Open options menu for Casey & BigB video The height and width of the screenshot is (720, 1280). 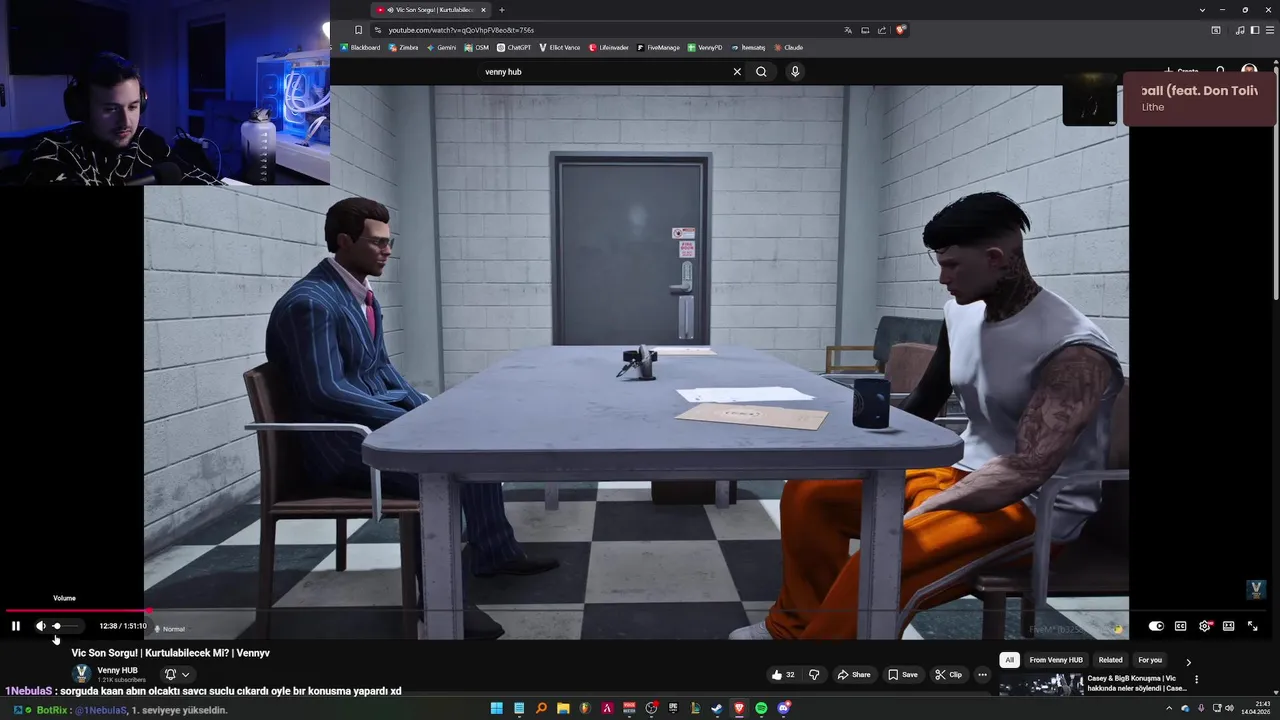(x=1196, y=680)
